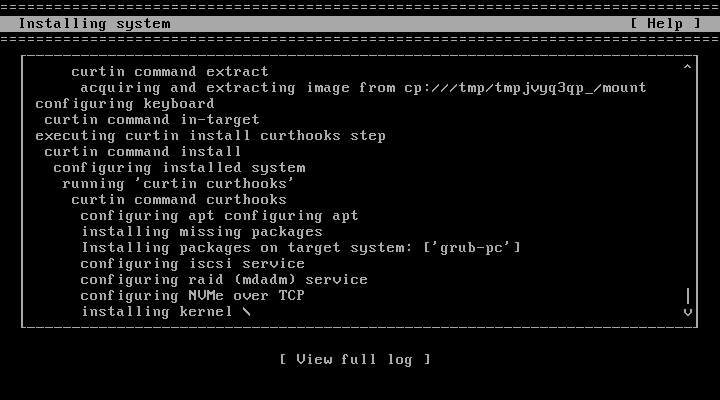
Task: Click the View full log button
Action: (355, 359)
